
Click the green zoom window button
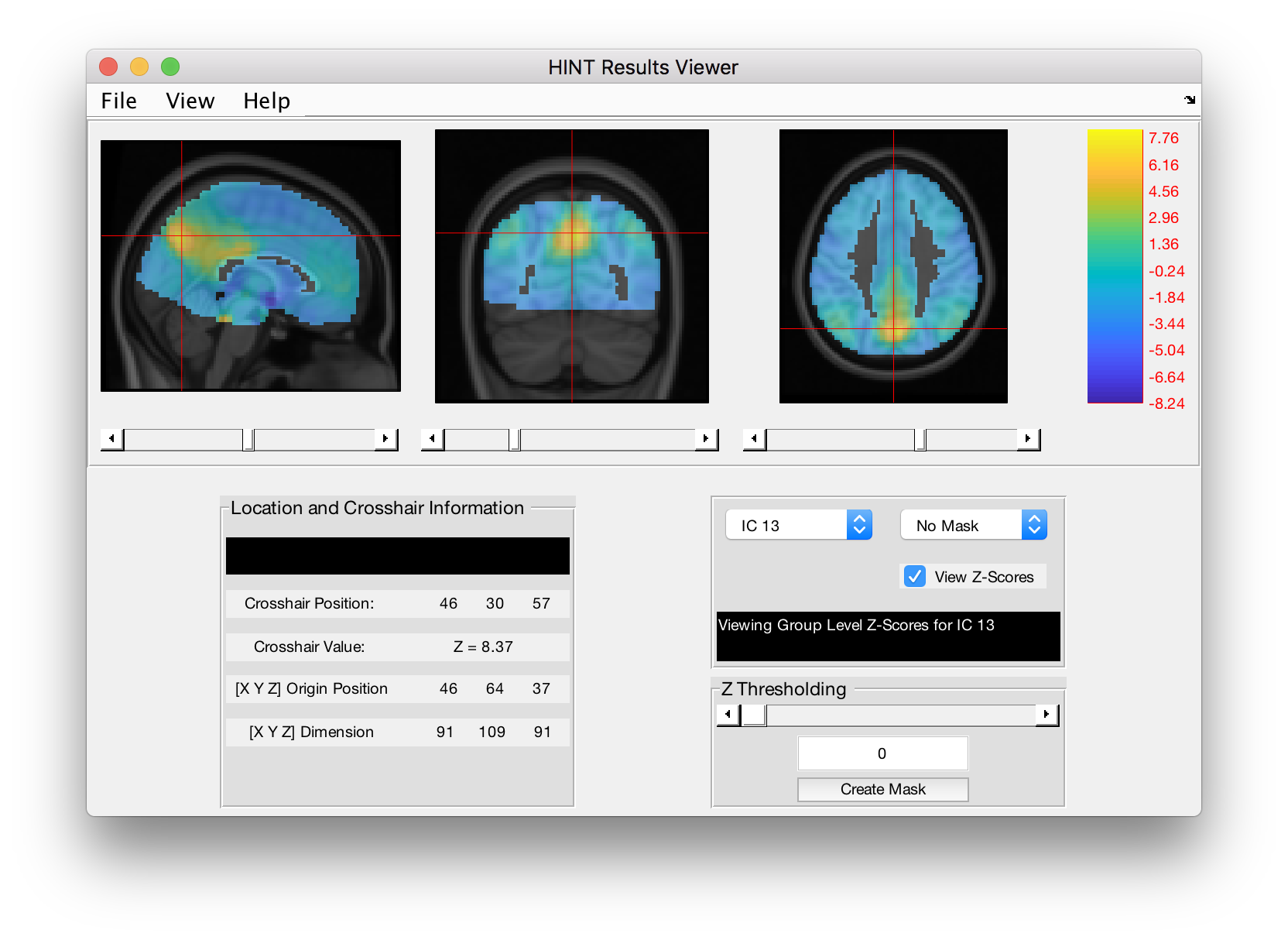coord(170,67)
